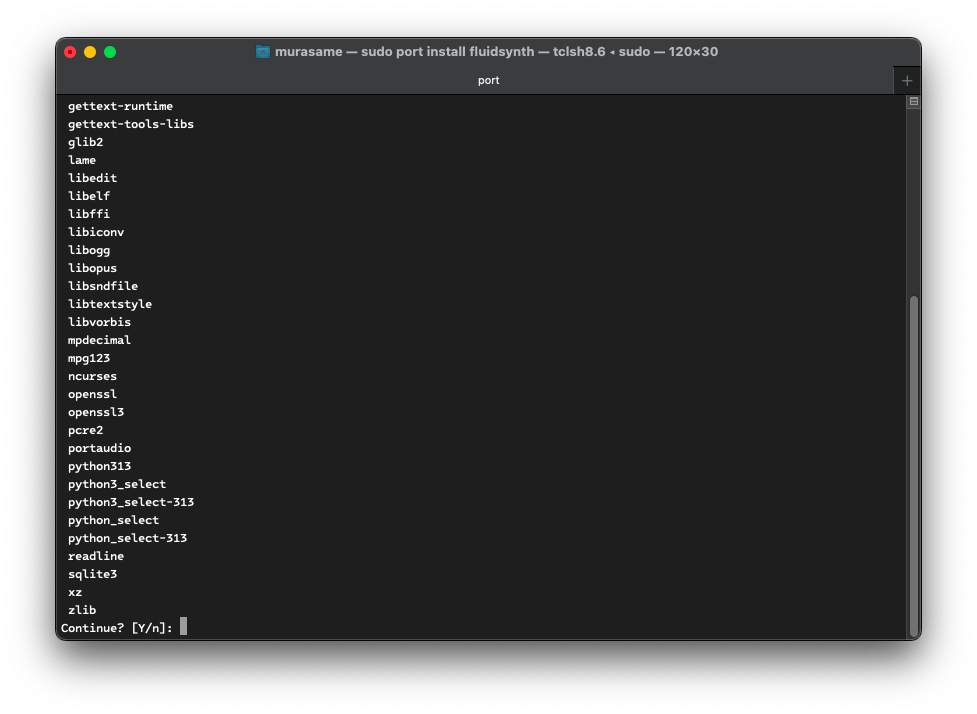Maximize the window using green button
The width and height of the screenshot is (977, 714).
(110, 52)
